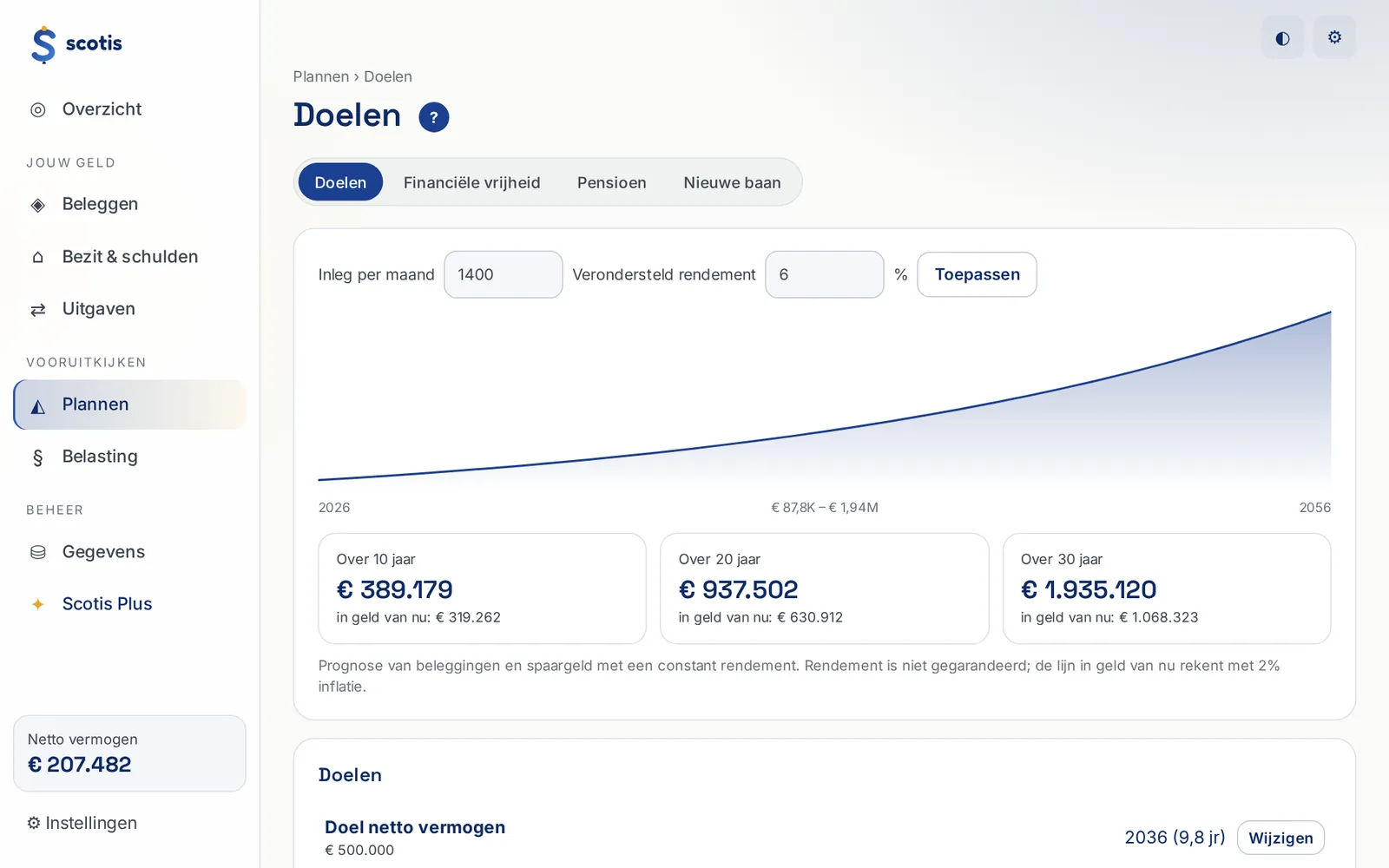The width and height of the screenshot is (1389, 868).
Task: Navigate to Uitgaven
Action: point(130,309)
